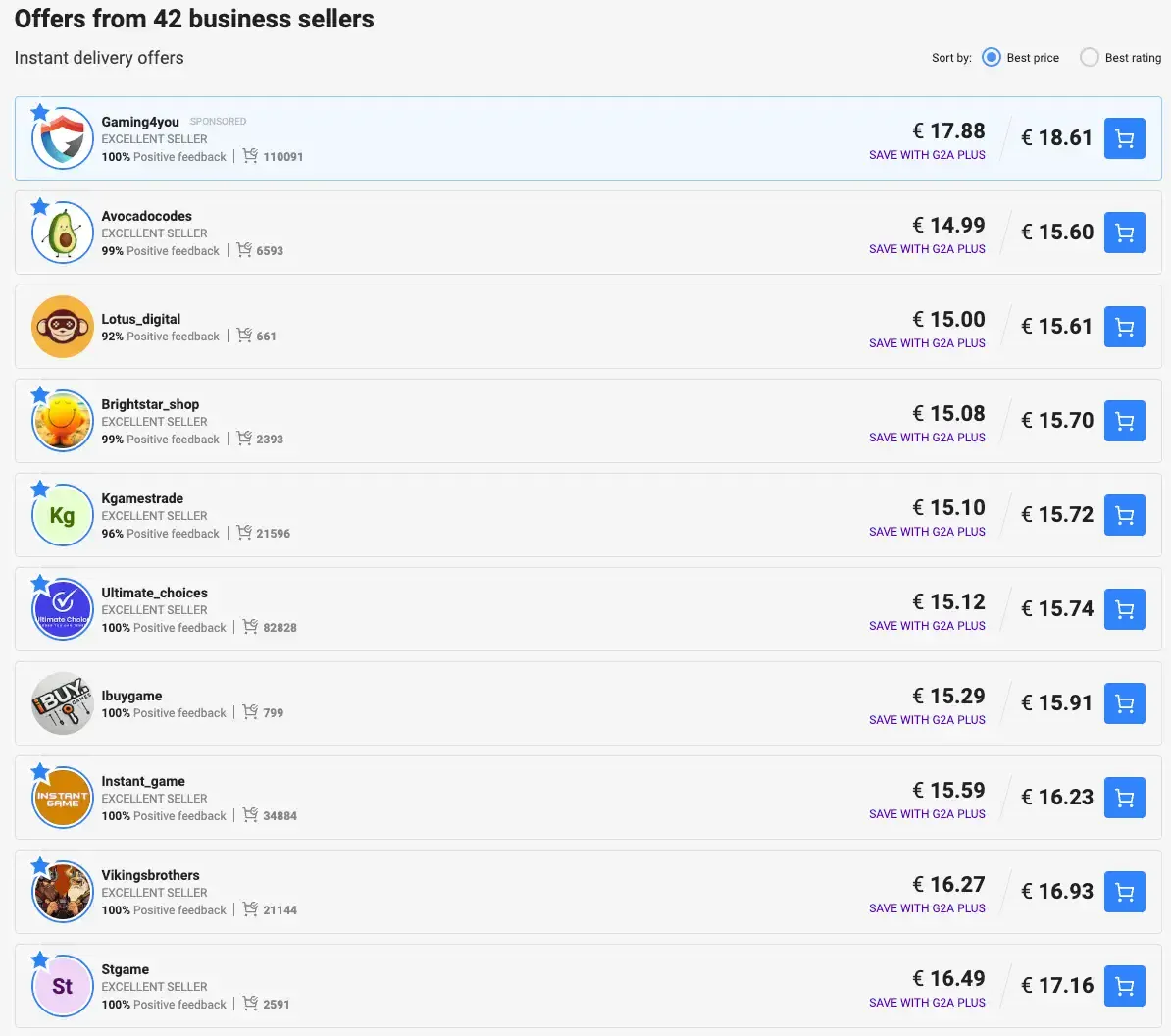
Task: Click the € 16.93 price
Action: pyautogui.click(x=1056, y=891)
